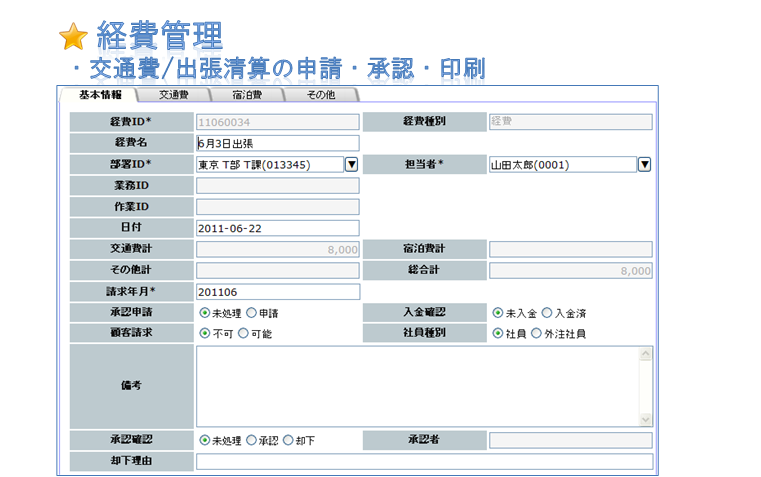Click the 承認者 field
761x477 pixels.
pos(571,440)
